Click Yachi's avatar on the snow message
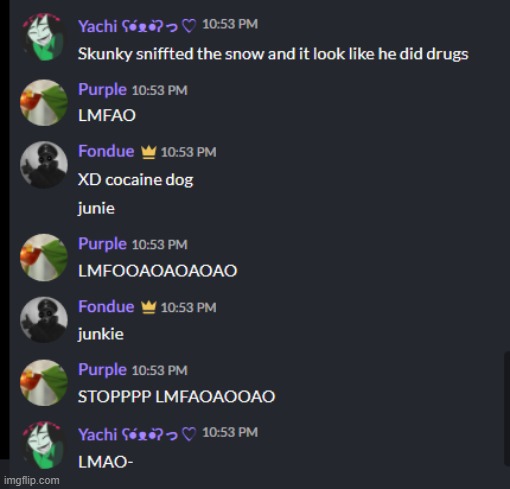This screenshot has height=489, width=510. click(x=44, y=37)
